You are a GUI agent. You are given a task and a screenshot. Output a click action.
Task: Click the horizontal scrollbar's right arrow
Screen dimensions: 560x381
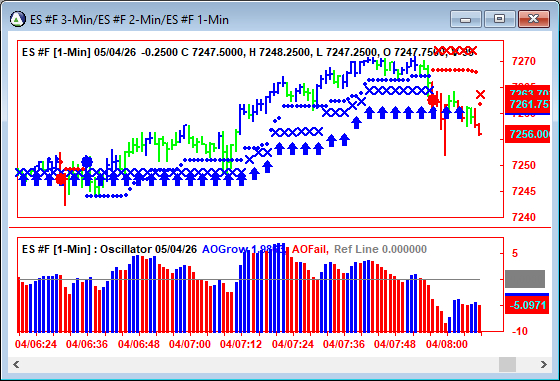pos(543,365)
